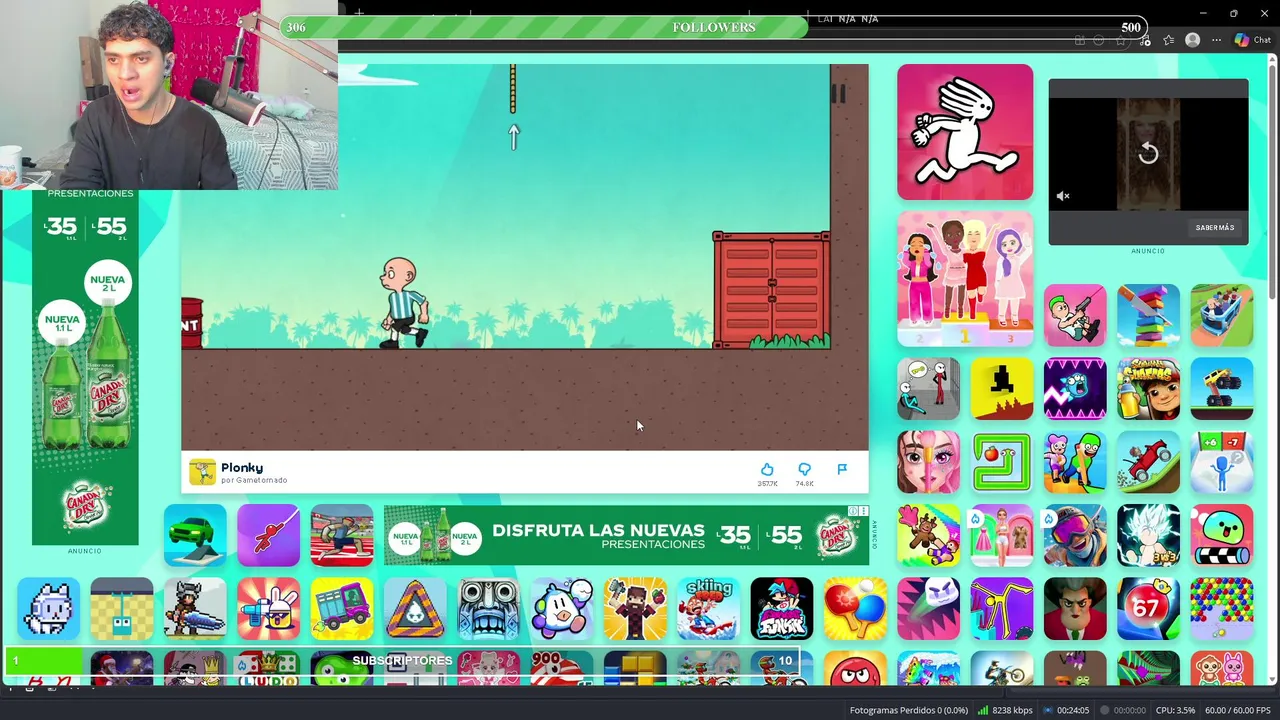This screenshot has width=1280, height=720.
Task: Open the pink makeup face game
Action: tap(928, 462)
